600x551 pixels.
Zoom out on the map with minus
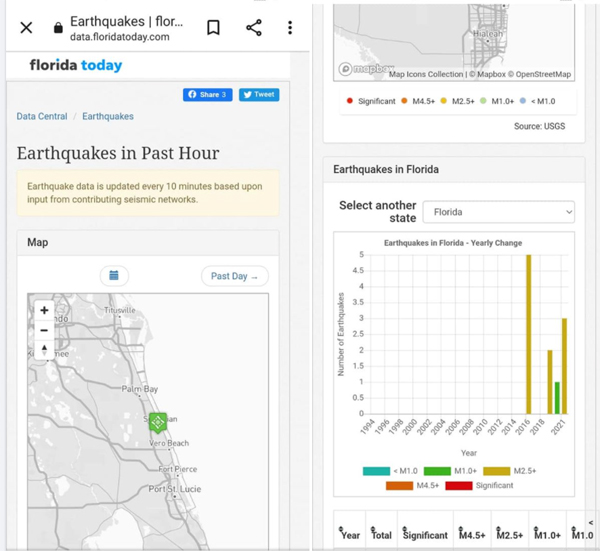[44, 330]
